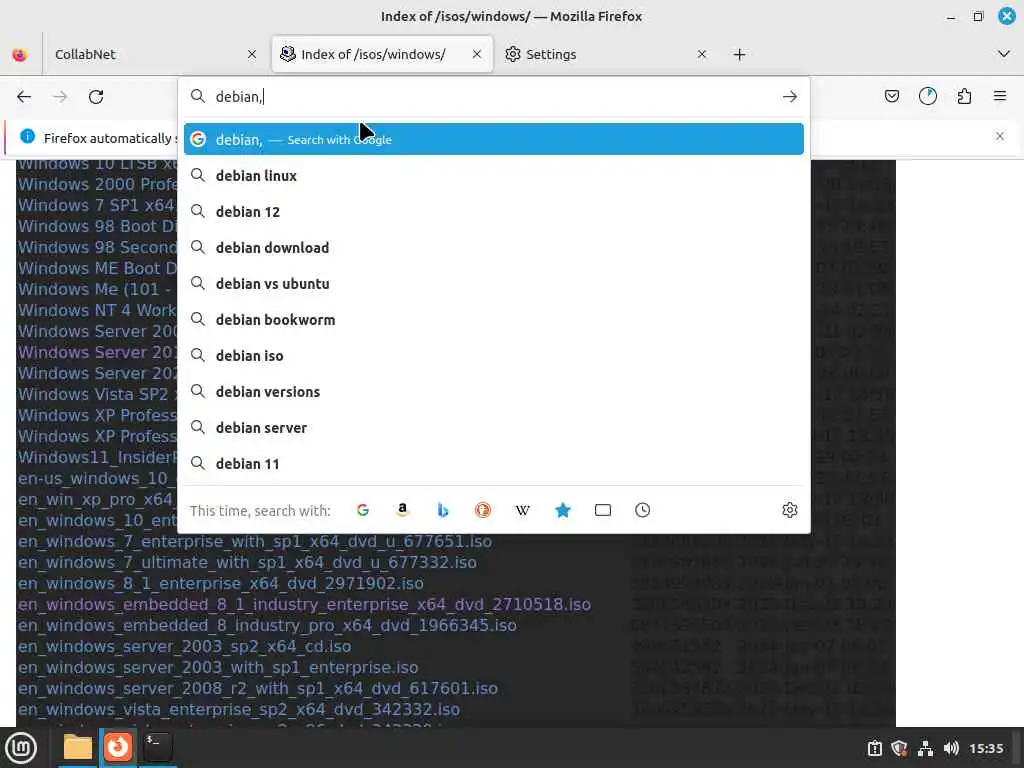Viewport: 1024px width, 768px height.
Task: Launch the file manager from taskbar
Action: (x=77, y=747)
